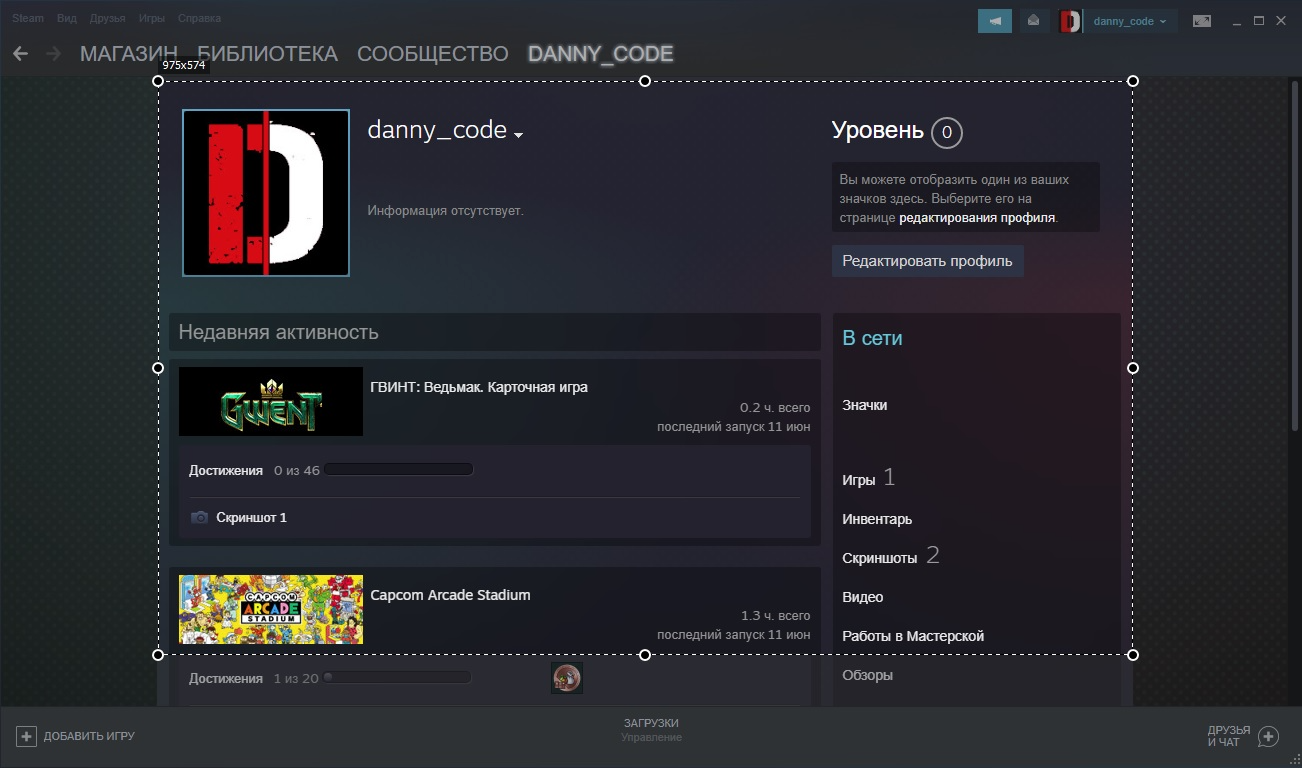Screen dimensions: 1302x768
Task: Click the back navigation arrow
Action: point(20,54)
